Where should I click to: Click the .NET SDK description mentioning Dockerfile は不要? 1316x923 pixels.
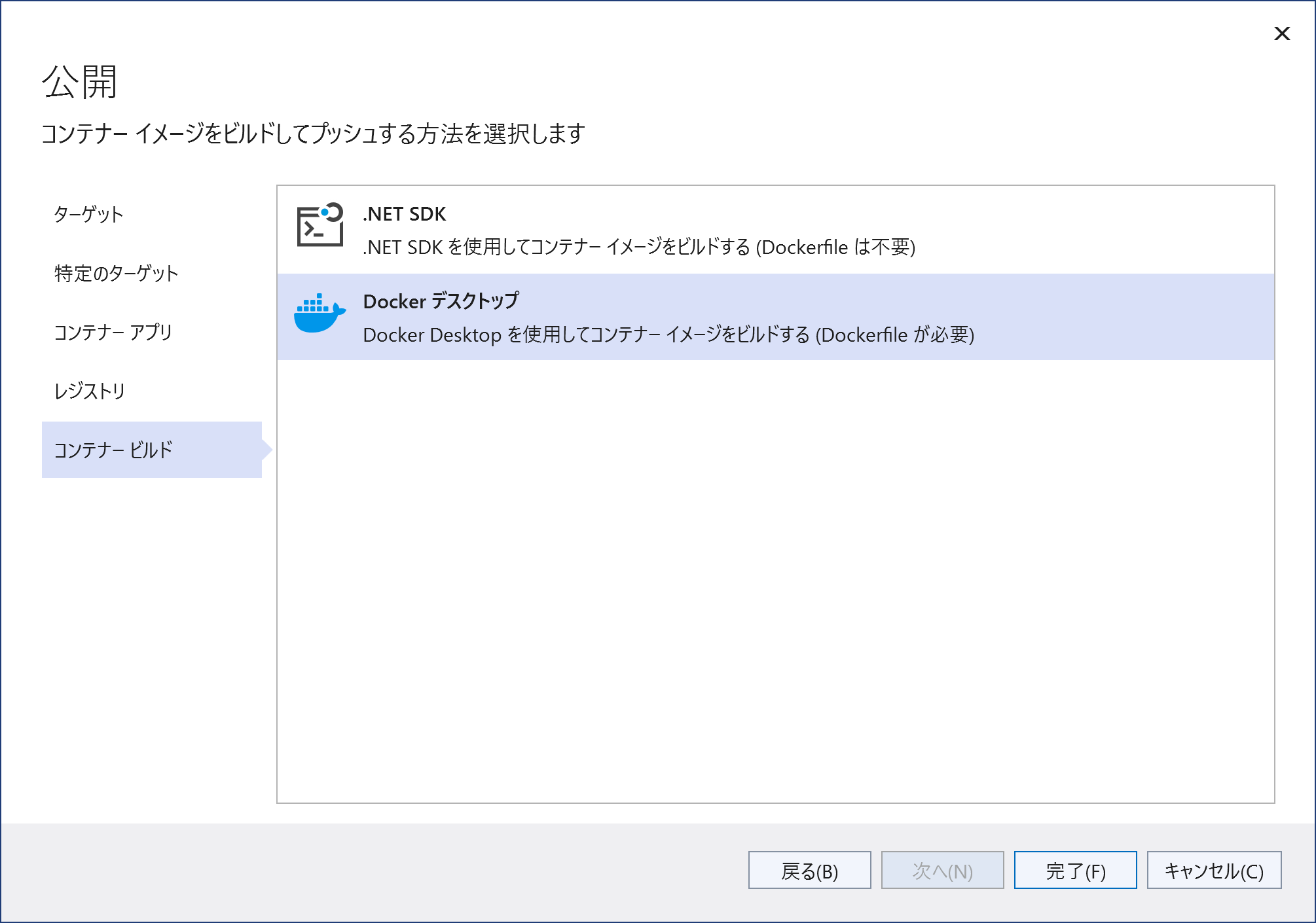pyautogui.click(x=639, y=247)
